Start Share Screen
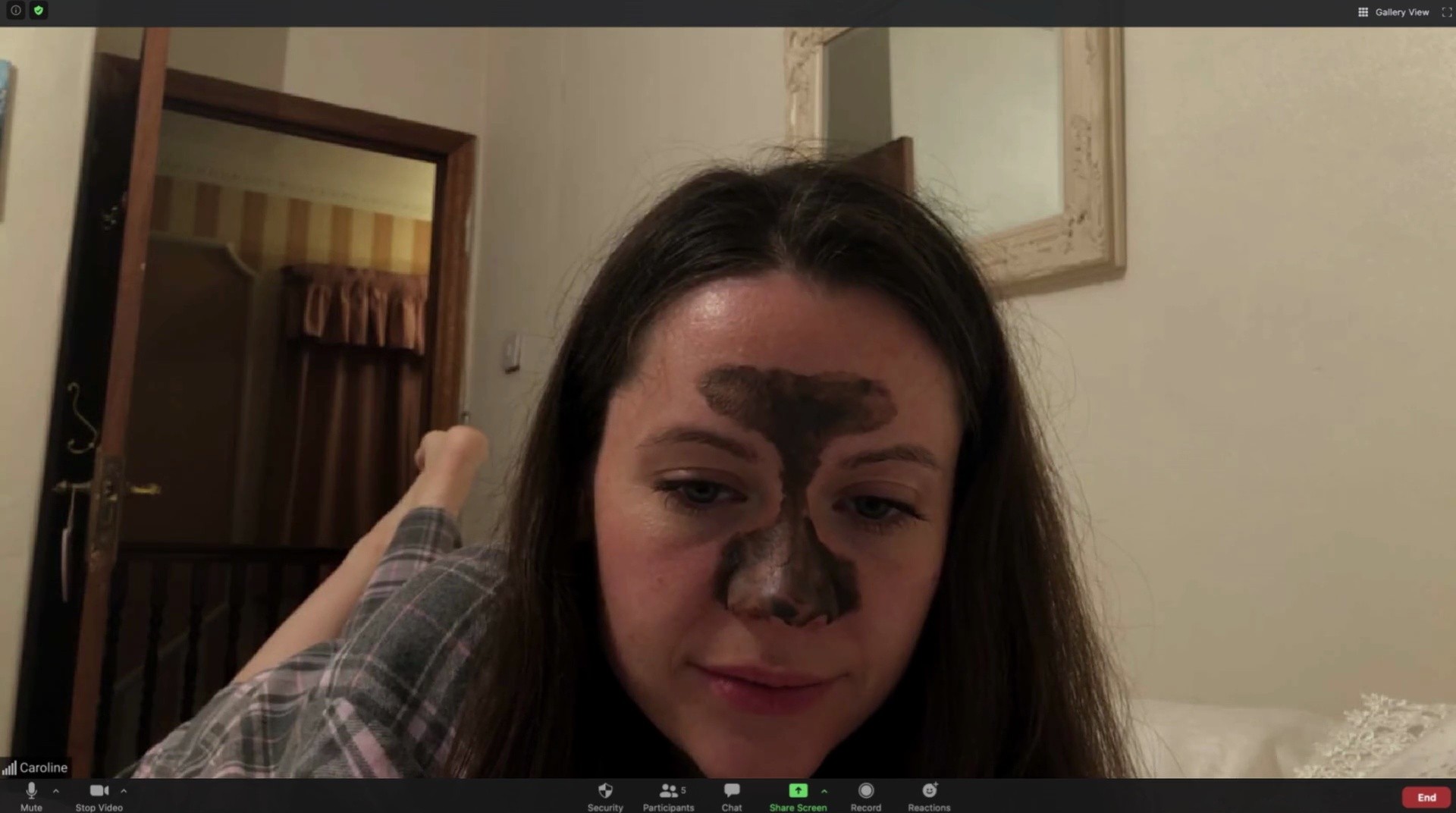Screen dimensions: 1456x813 coord(798,796)
